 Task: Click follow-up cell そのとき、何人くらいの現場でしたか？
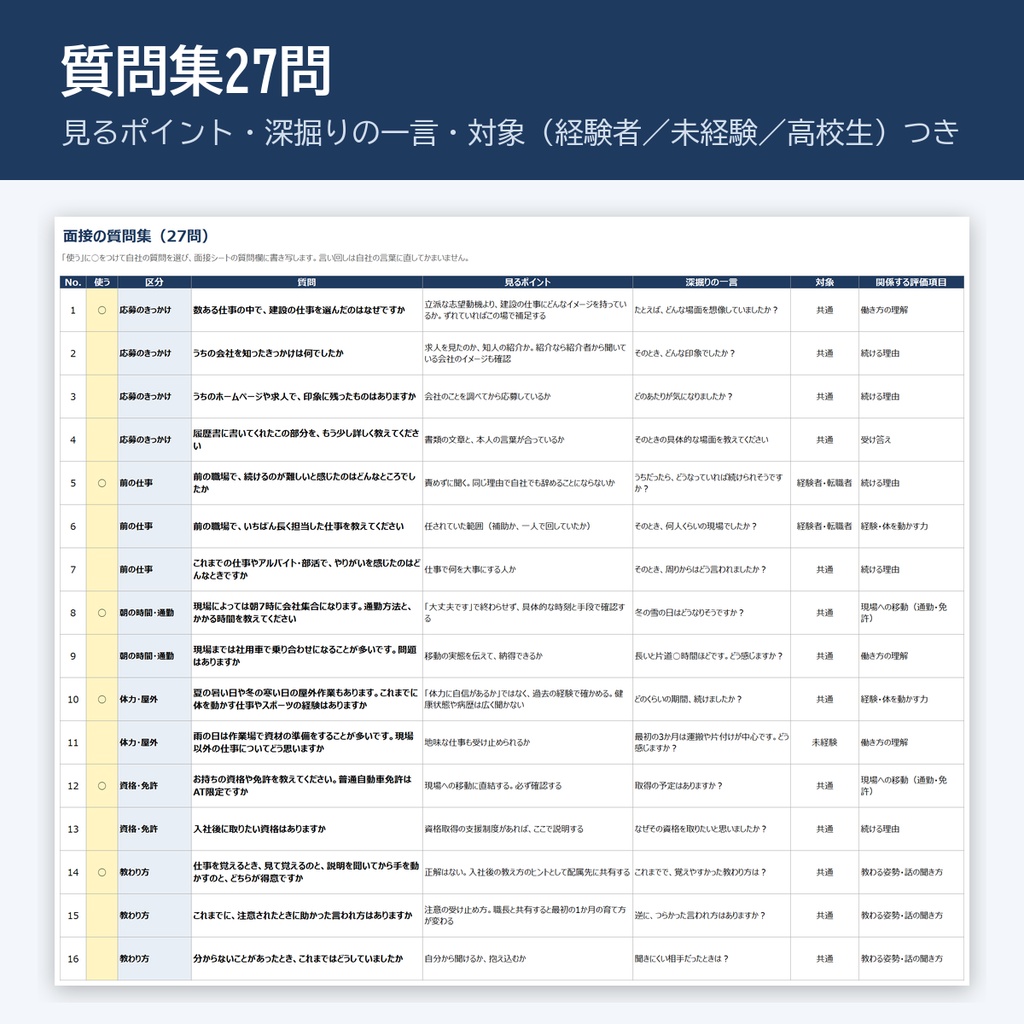tap(711, 526)
